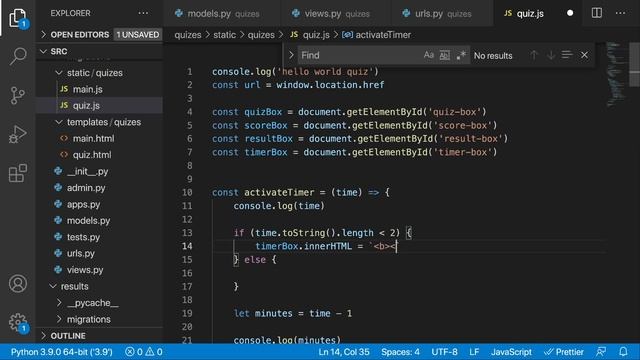The width and height of the screenshot is (640, 360).
Task: Open the Manage gear icon
Action: [x=18, y=322]
